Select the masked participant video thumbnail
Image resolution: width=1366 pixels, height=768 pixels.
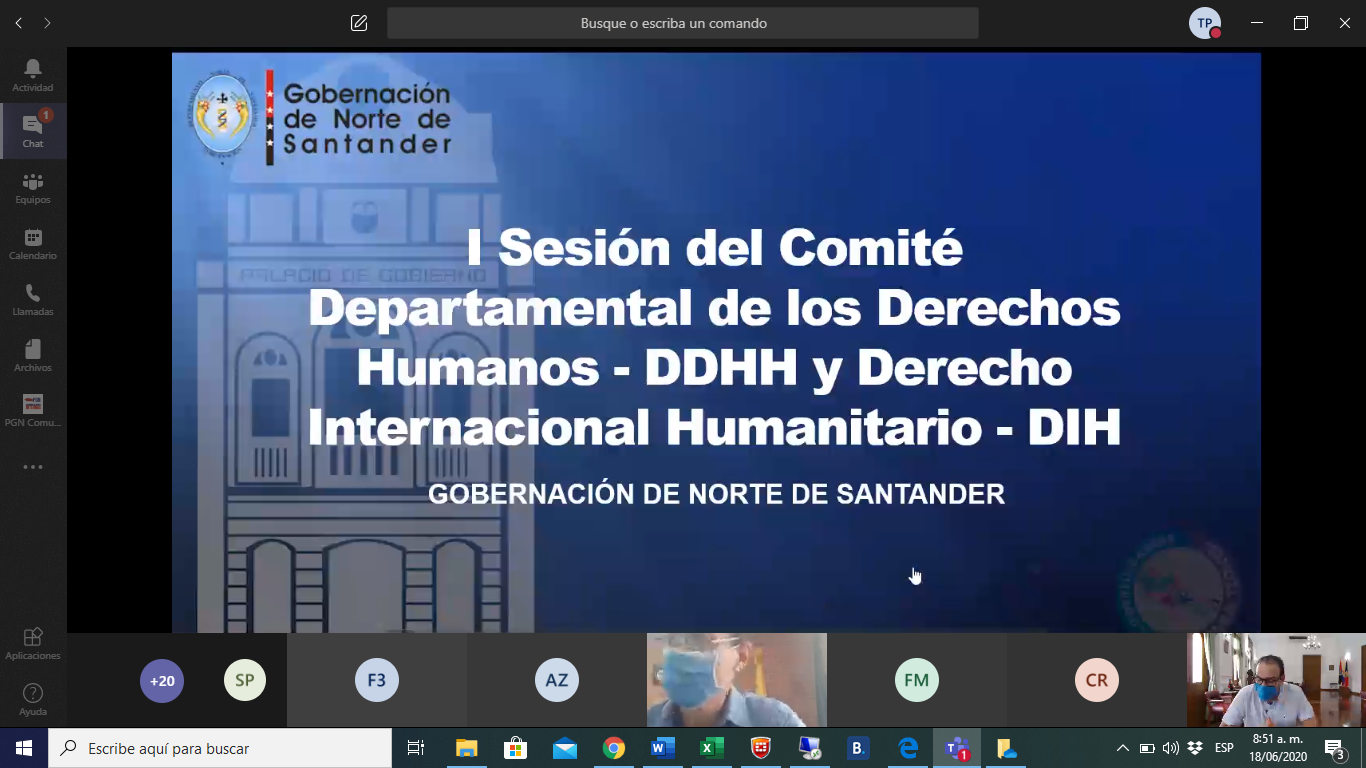coord(736,680)
